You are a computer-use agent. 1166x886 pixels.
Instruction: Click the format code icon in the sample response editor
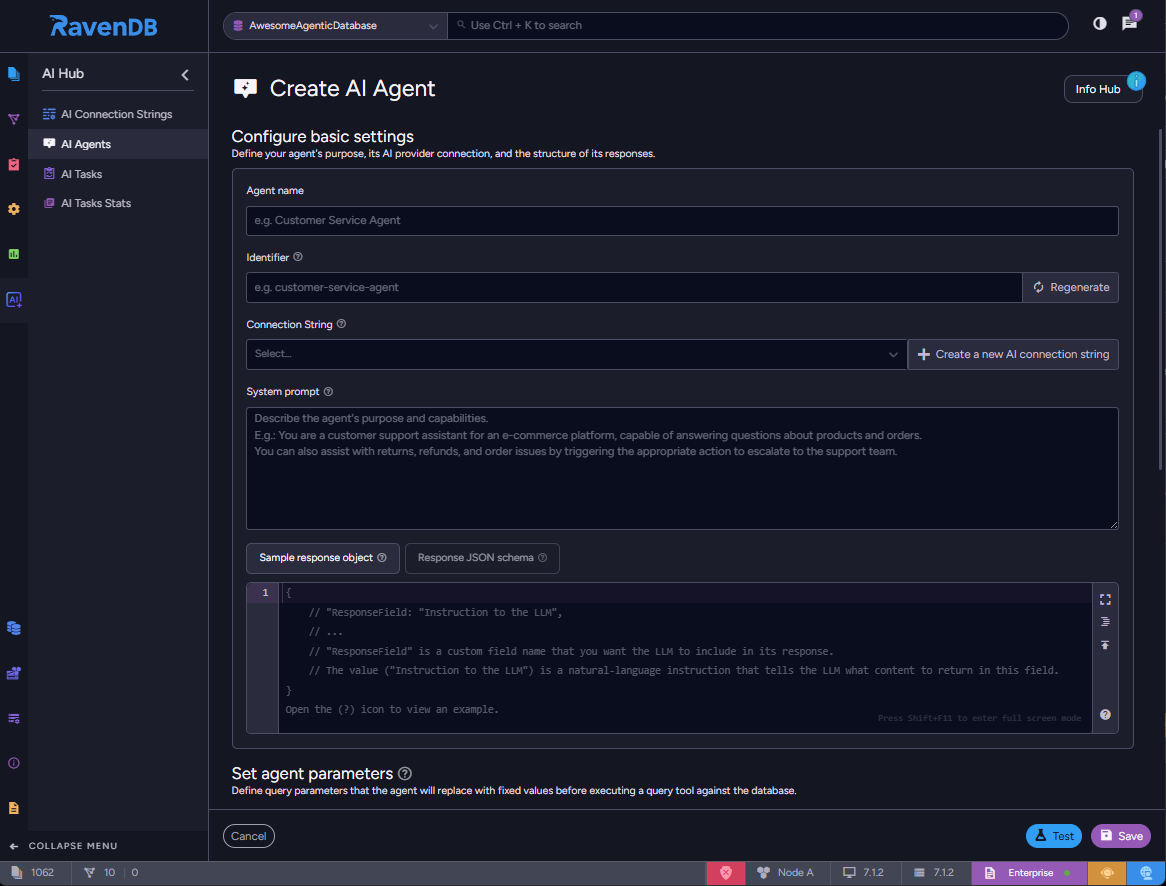click(1105, 621)
